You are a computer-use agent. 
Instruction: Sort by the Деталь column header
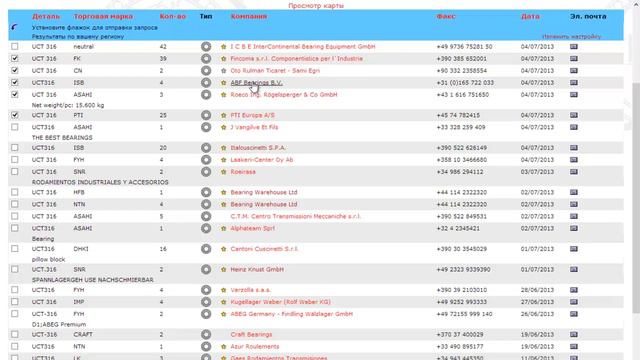click(x=46, y=16)
